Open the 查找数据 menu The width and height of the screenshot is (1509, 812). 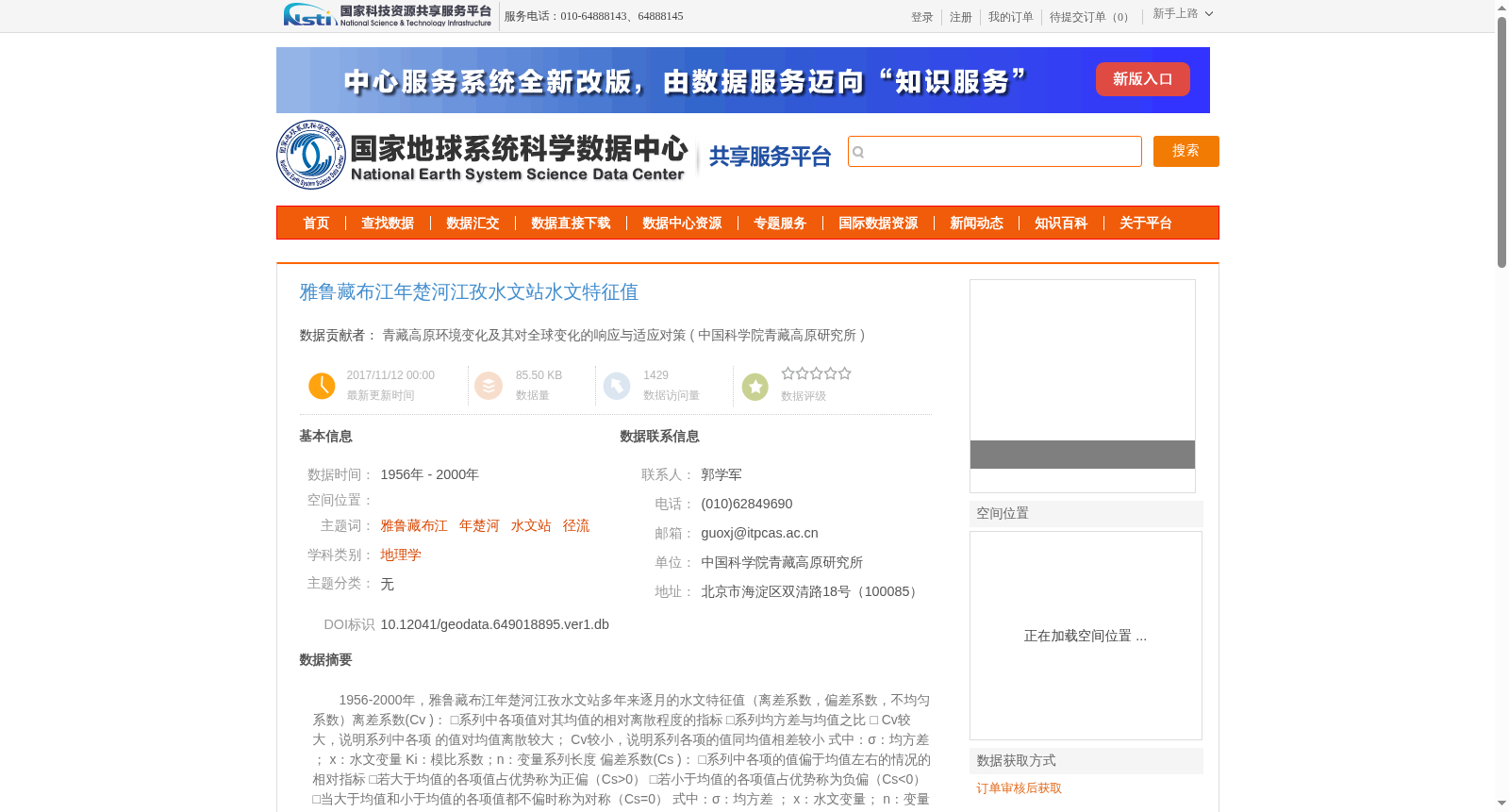[x=388, y=224]
